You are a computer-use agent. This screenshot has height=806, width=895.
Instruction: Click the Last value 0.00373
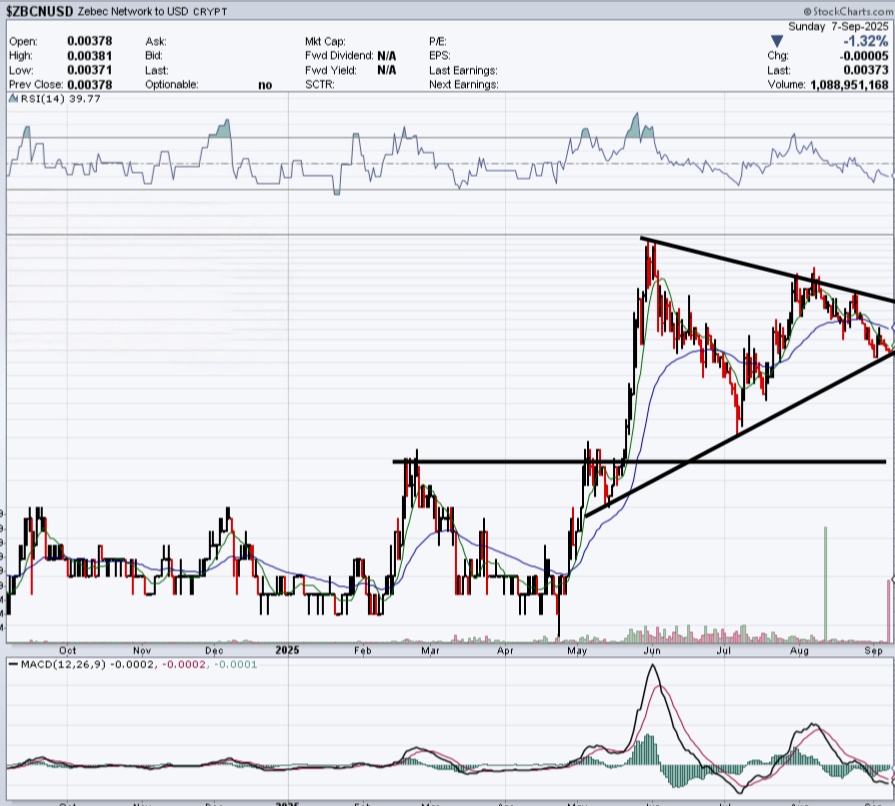866,70
